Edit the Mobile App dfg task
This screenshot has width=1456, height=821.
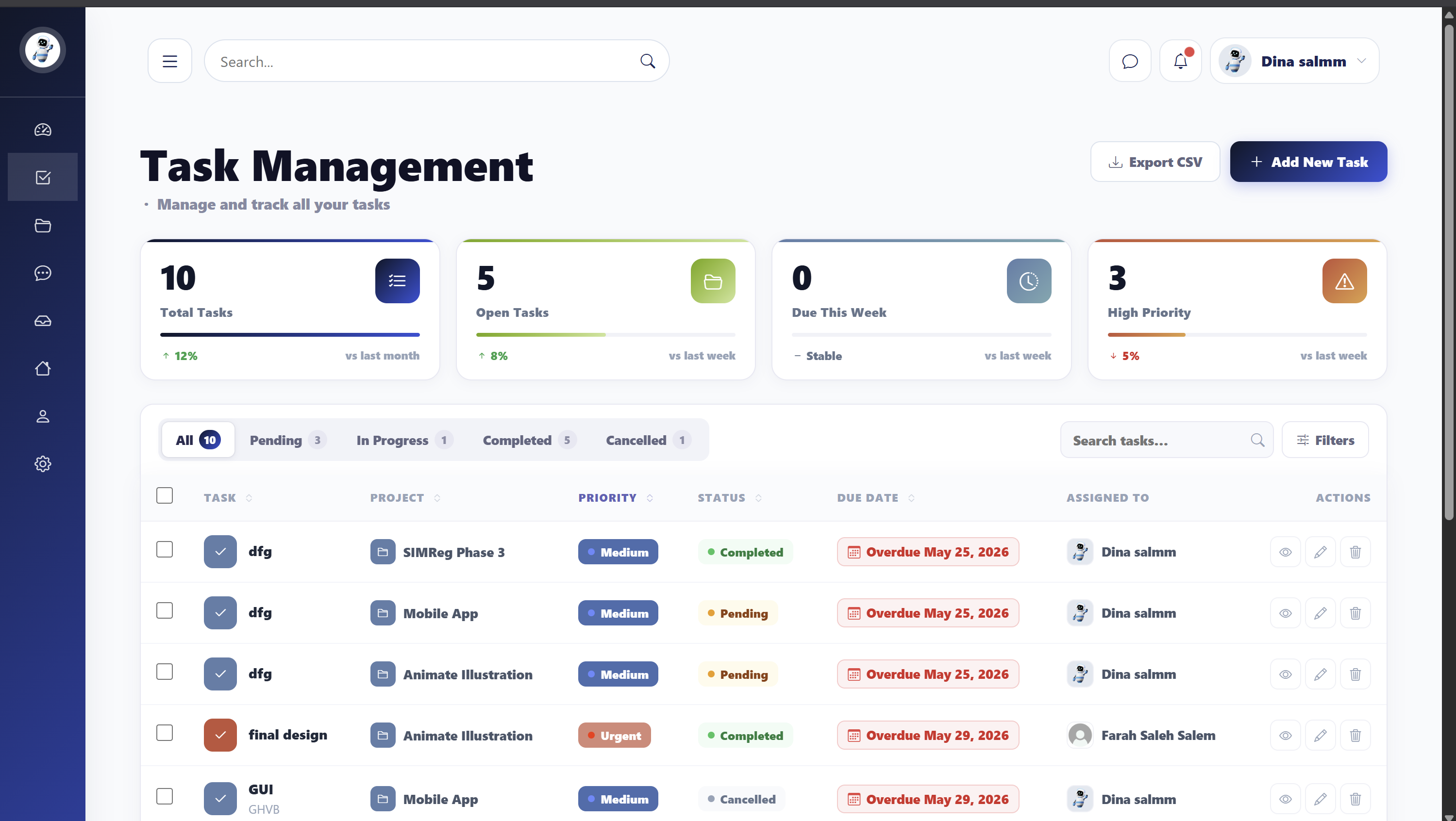pyautogui.click(x=1321, y=613)
